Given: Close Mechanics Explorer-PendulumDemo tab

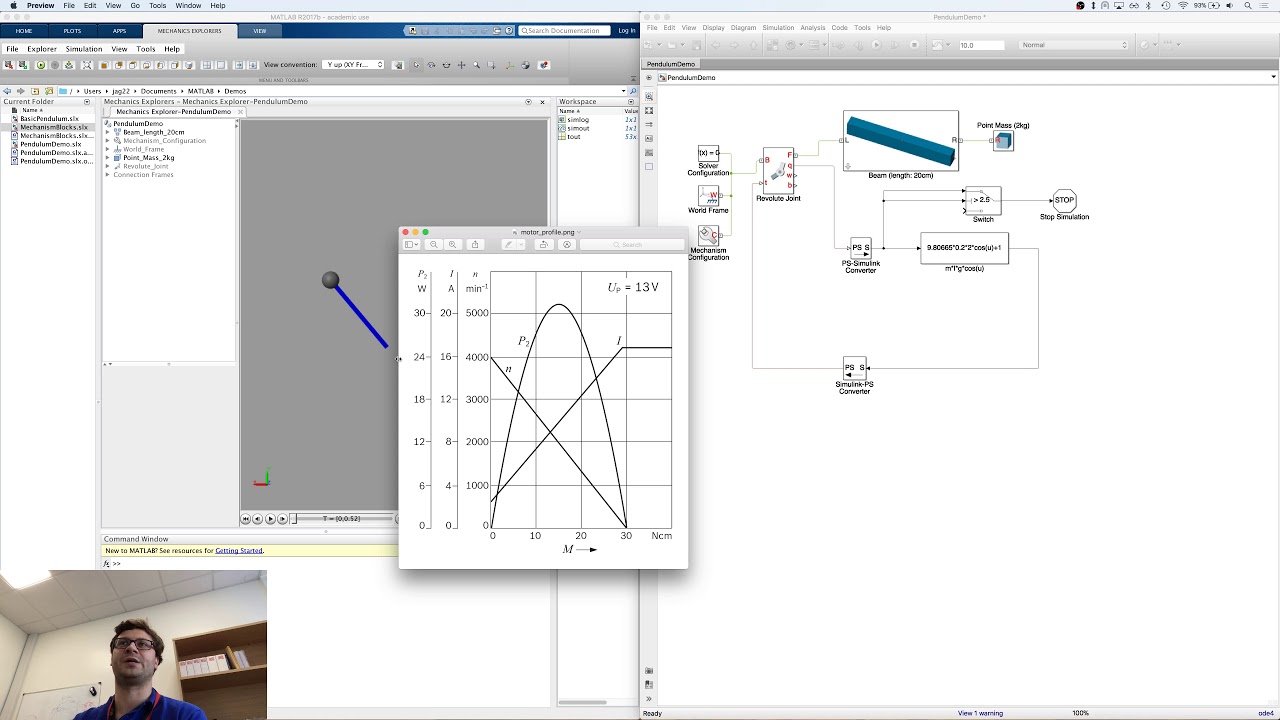Looking at the screenshot, I should (240, 112).
